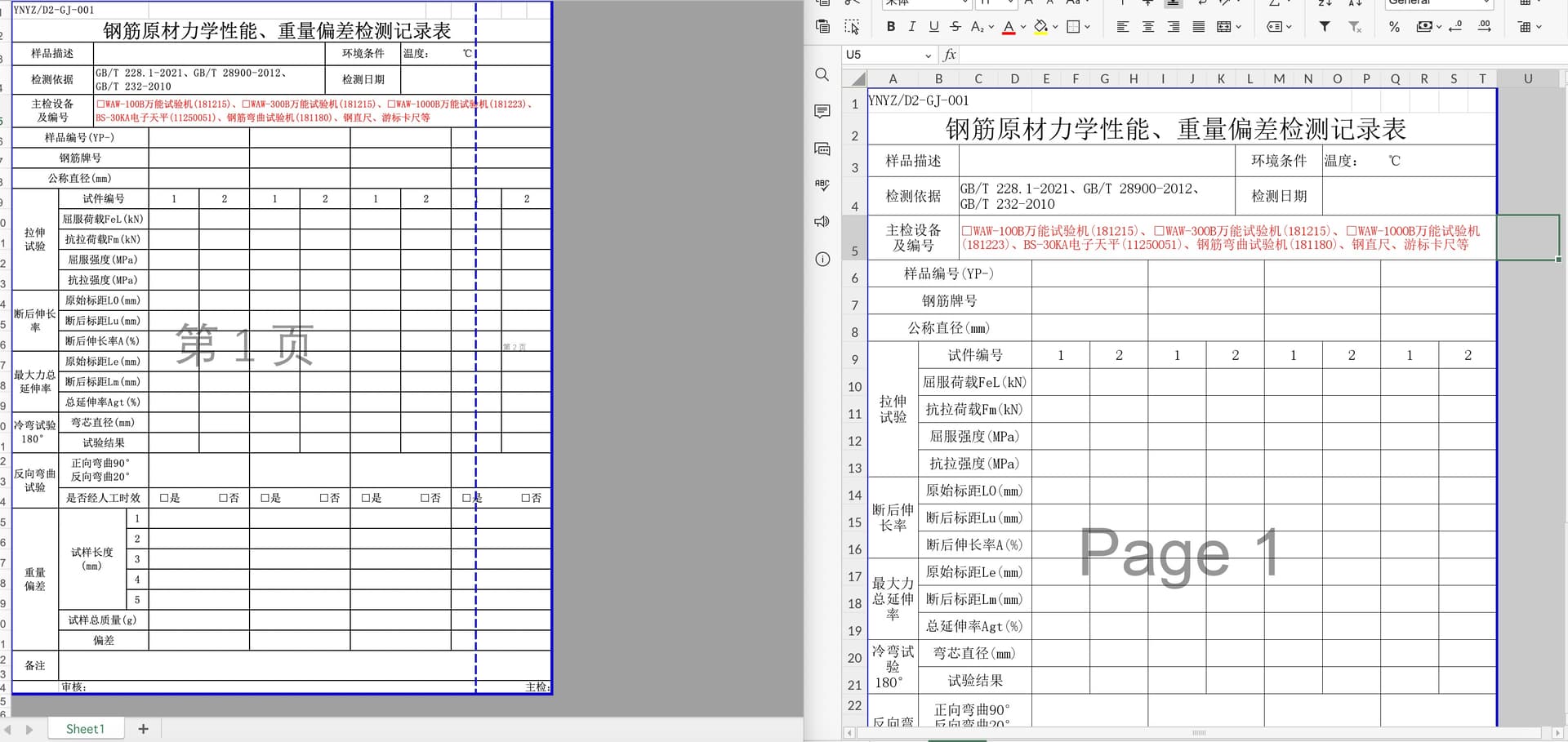The image size is (1568, 742).
Task: Align text right
Action: point(1174,27)
